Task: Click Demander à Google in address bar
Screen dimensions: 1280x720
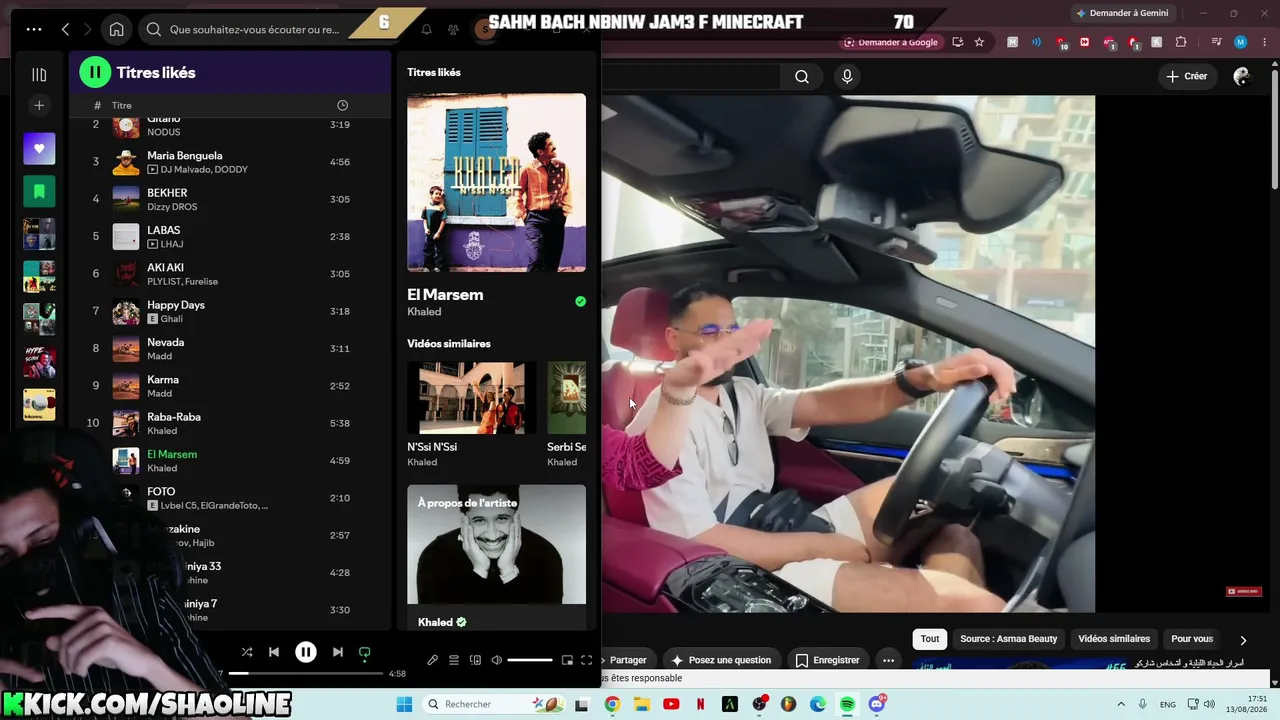Action: point(891,42)
